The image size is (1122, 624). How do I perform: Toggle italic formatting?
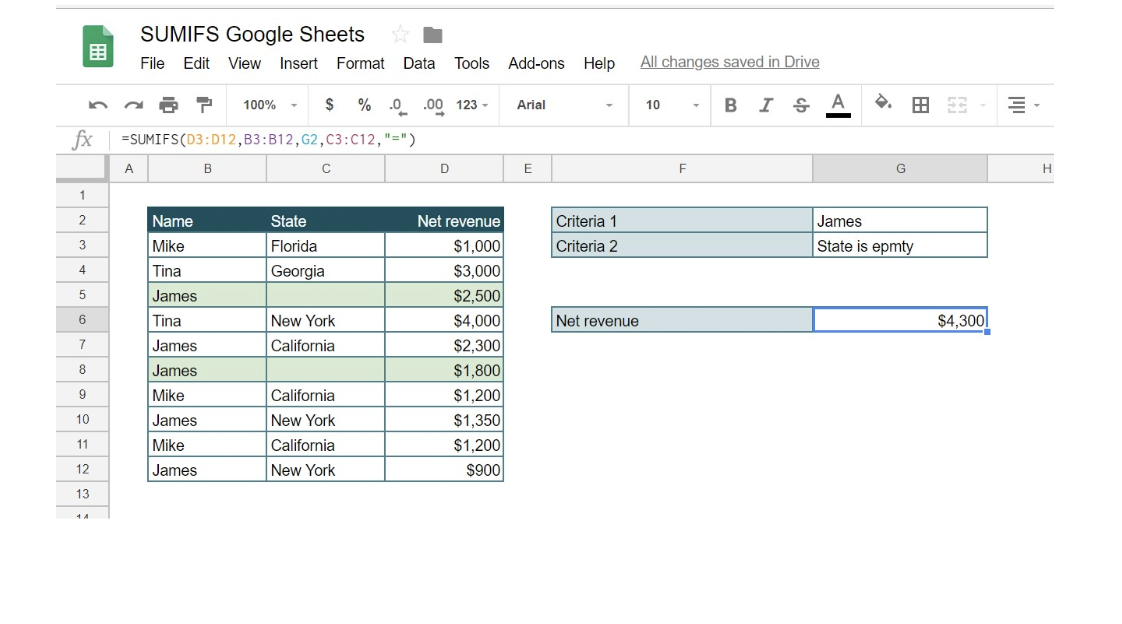(x=766, y=105)
